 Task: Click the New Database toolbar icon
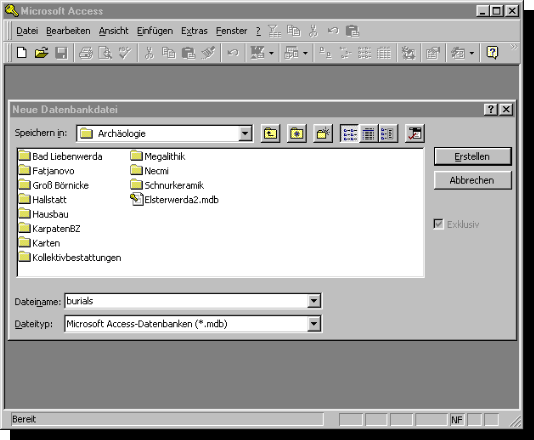point(22,53)
